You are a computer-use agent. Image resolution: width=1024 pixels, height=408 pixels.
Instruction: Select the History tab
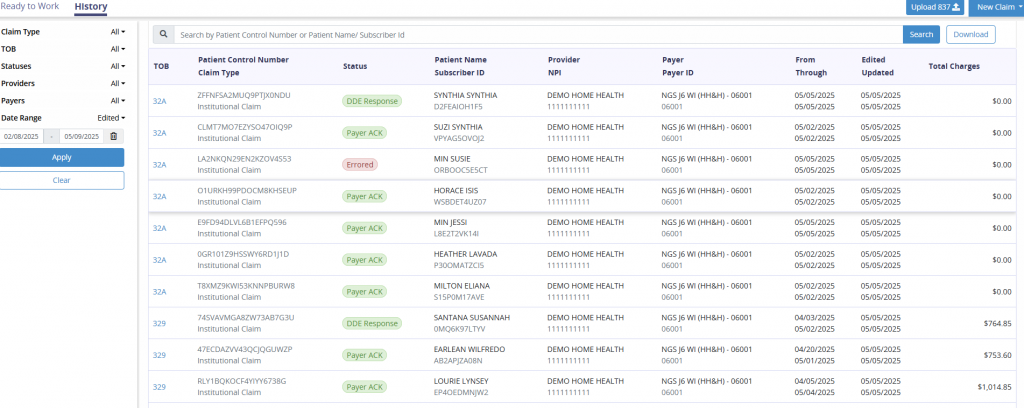[91, 7]
